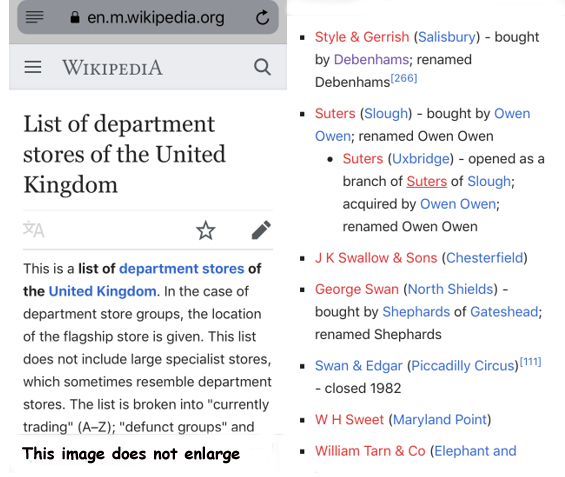Click the text 'closed 1982'
The height and width of the screenshot is (477, 565).
click(x=363, y=388)
